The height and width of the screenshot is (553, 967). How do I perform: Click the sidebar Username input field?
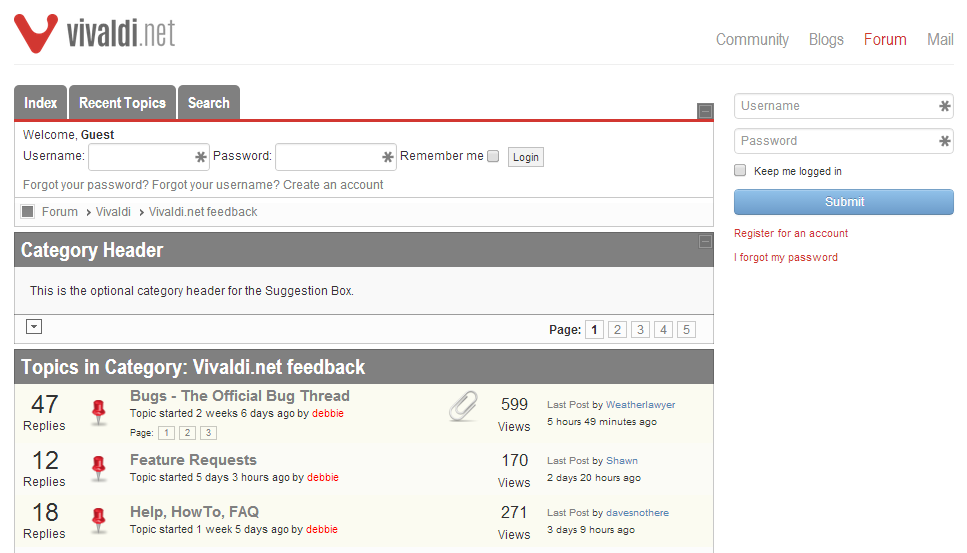click(838, 106)
